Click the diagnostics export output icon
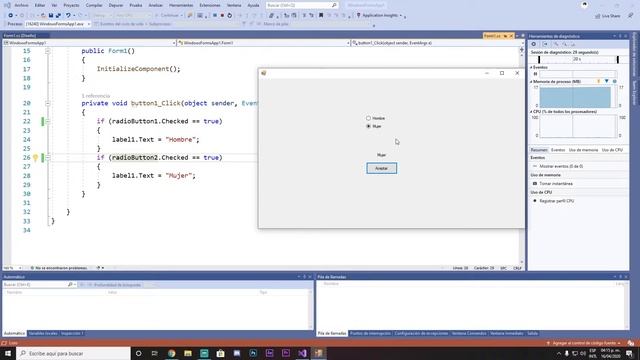 click(x=544, y=44)
